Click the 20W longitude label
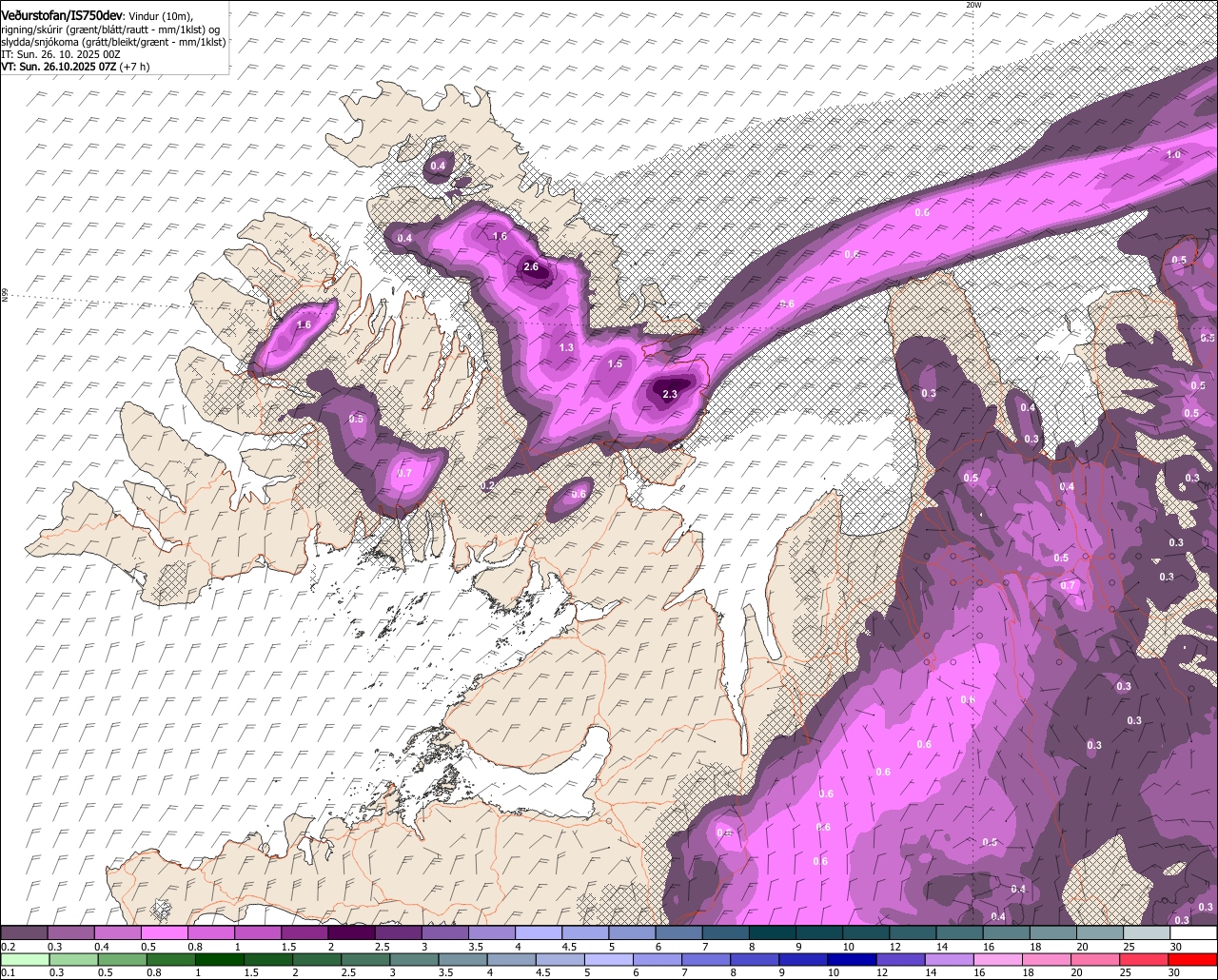This screenshot has width=1218, height=980. tap(972, 5)
